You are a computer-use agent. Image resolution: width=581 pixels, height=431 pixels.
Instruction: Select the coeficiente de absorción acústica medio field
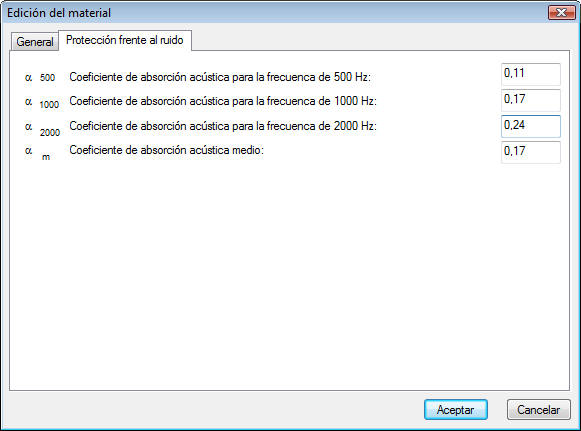tap(531, 152)
